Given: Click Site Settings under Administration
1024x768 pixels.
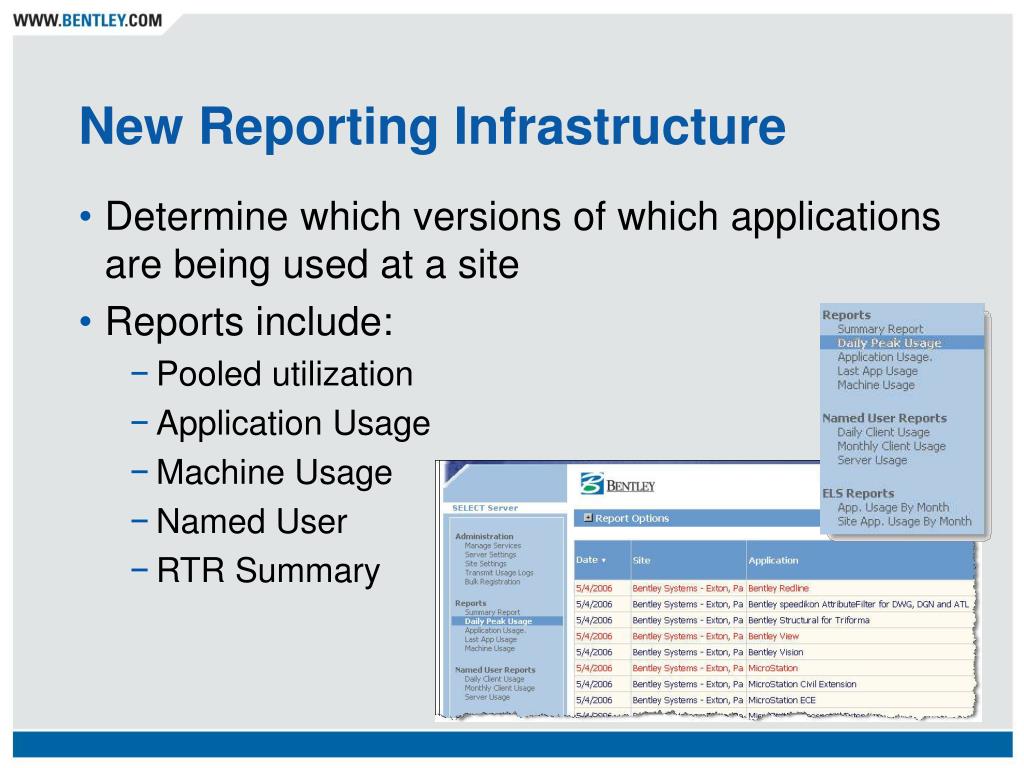Looking at the screenshot, I should pos(485,564).
